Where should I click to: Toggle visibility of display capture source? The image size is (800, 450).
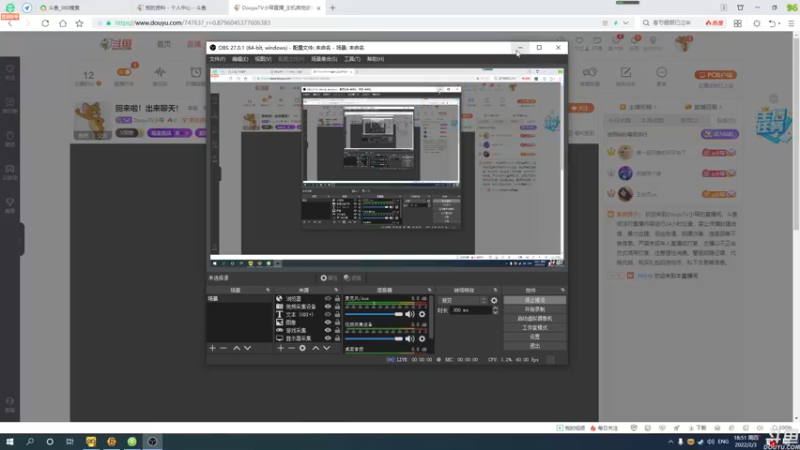pyautogui.click(x=328, y=338)
